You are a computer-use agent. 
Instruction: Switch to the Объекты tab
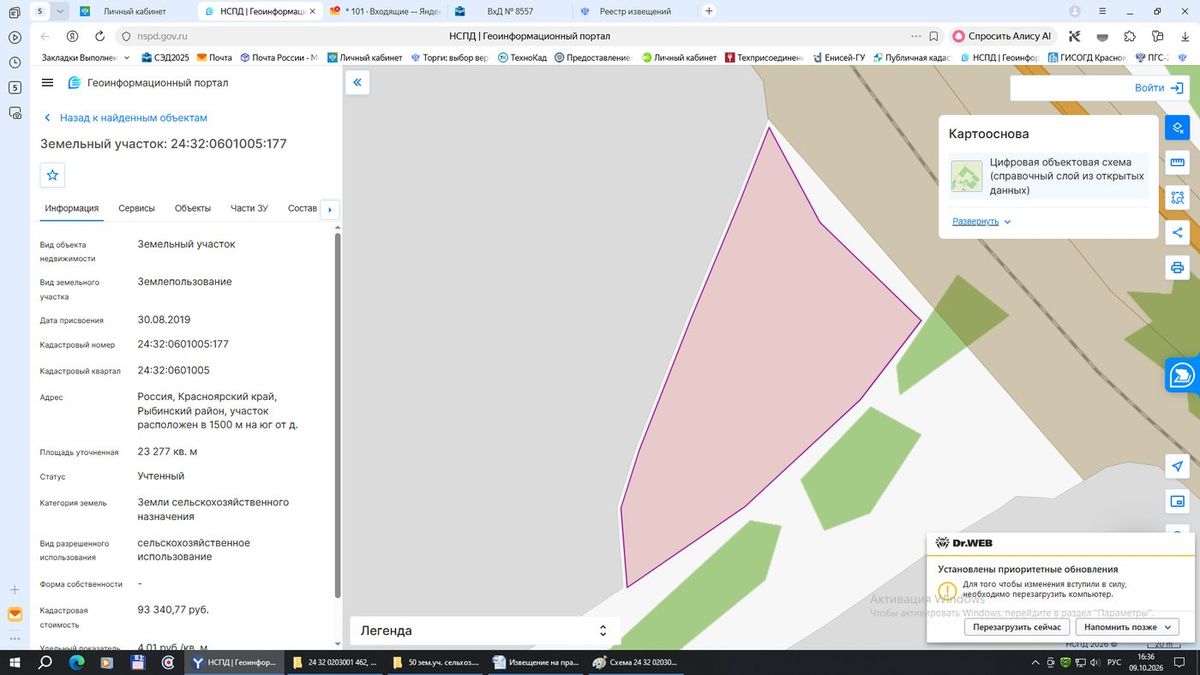point(193,208)
